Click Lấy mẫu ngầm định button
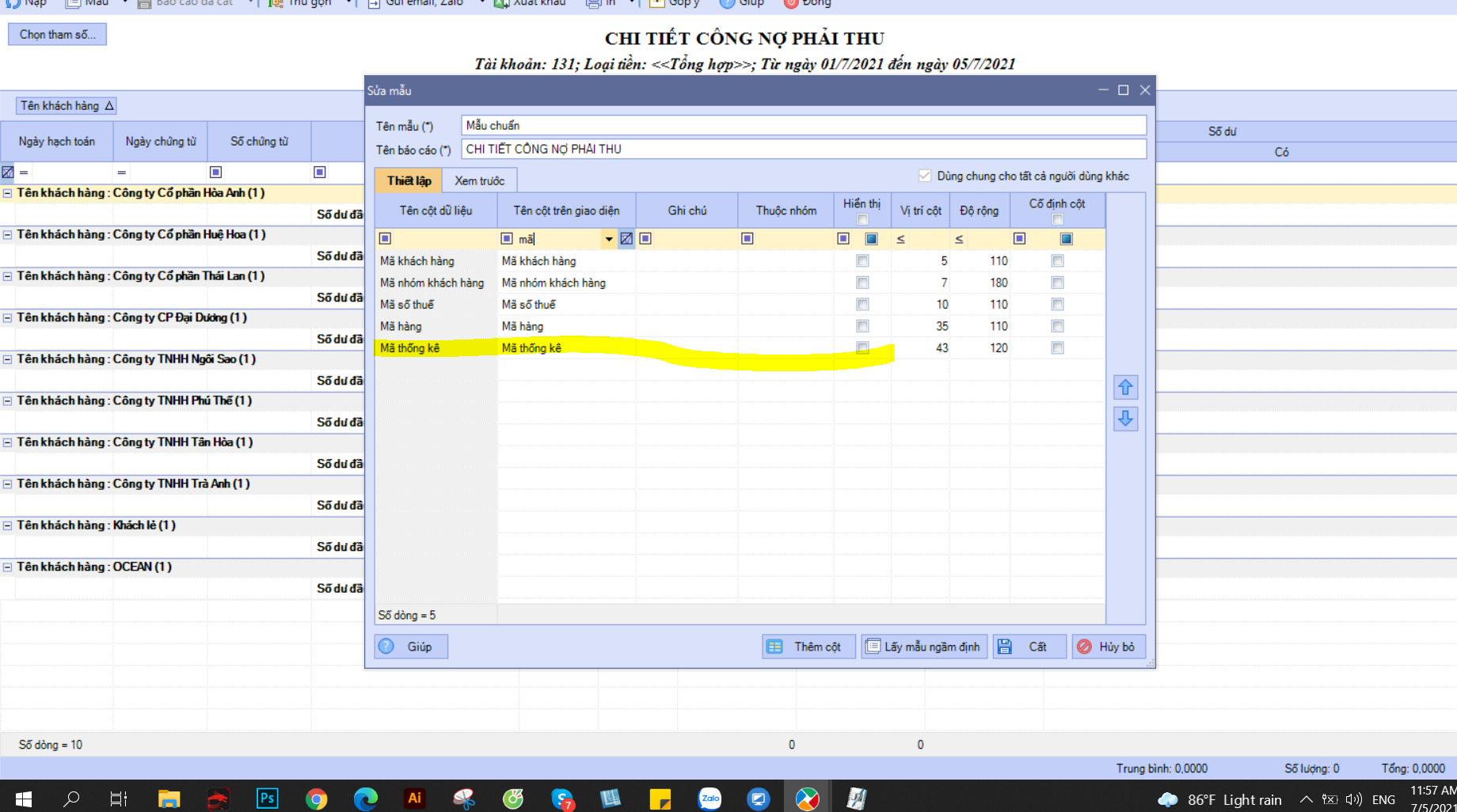 point(924,647)
